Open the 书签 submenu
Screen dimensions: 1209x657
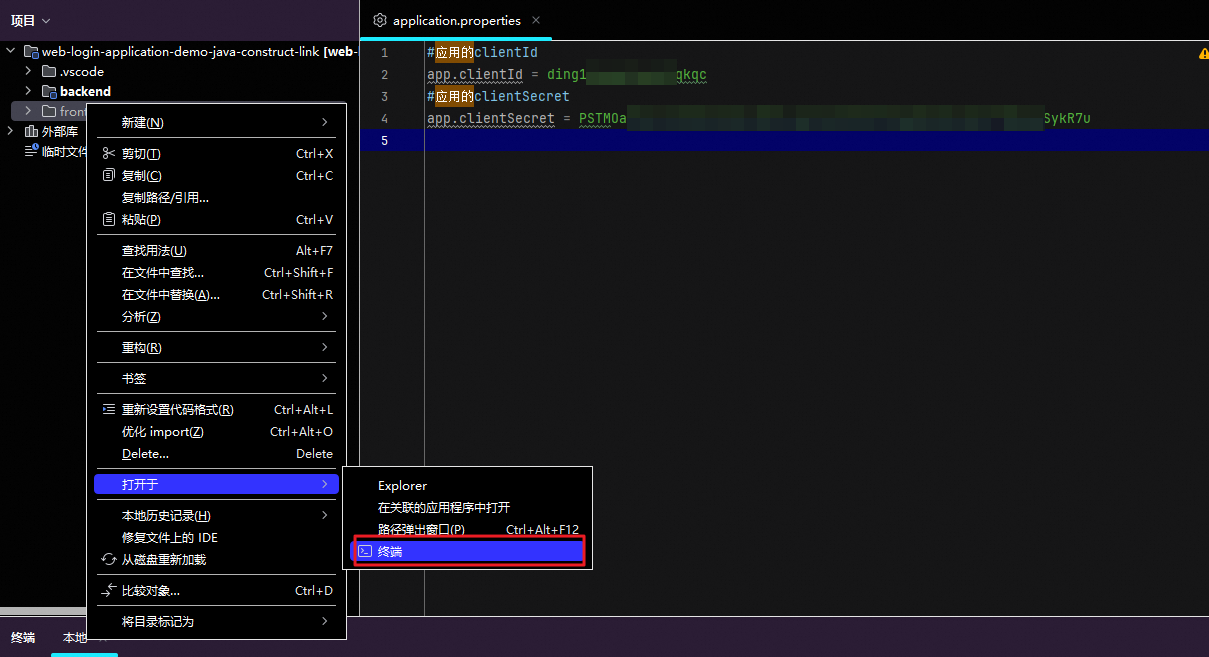click(x=217, y=378)
